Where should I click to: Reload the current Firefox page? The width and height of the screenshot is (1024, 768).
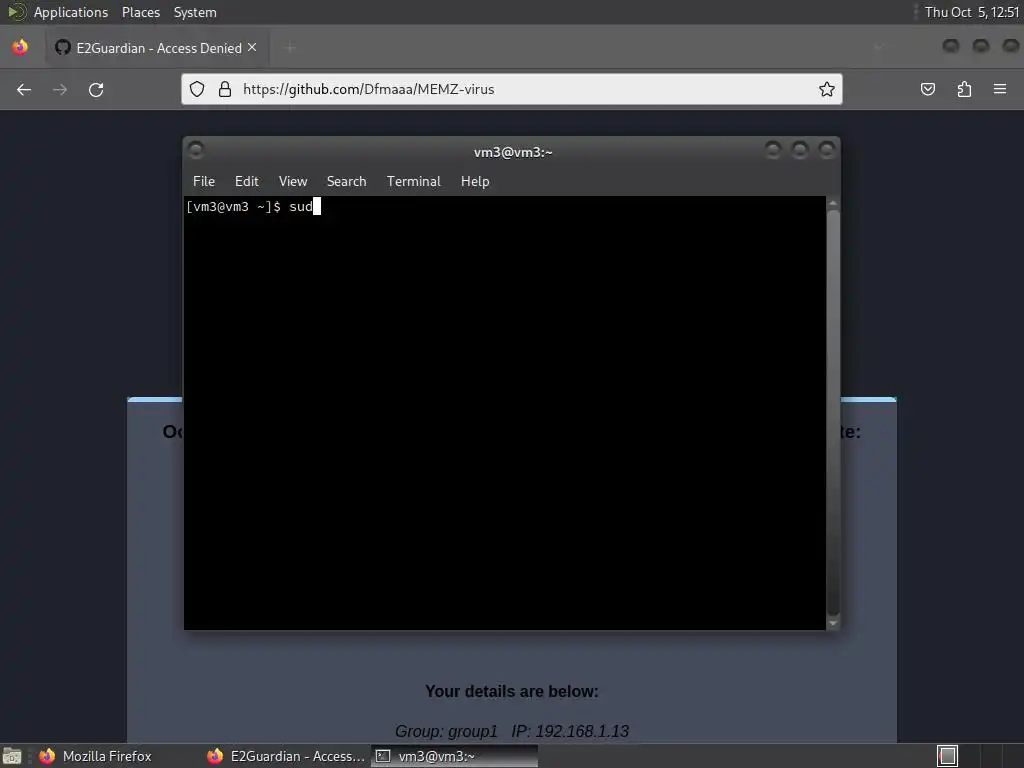(96, 89)
